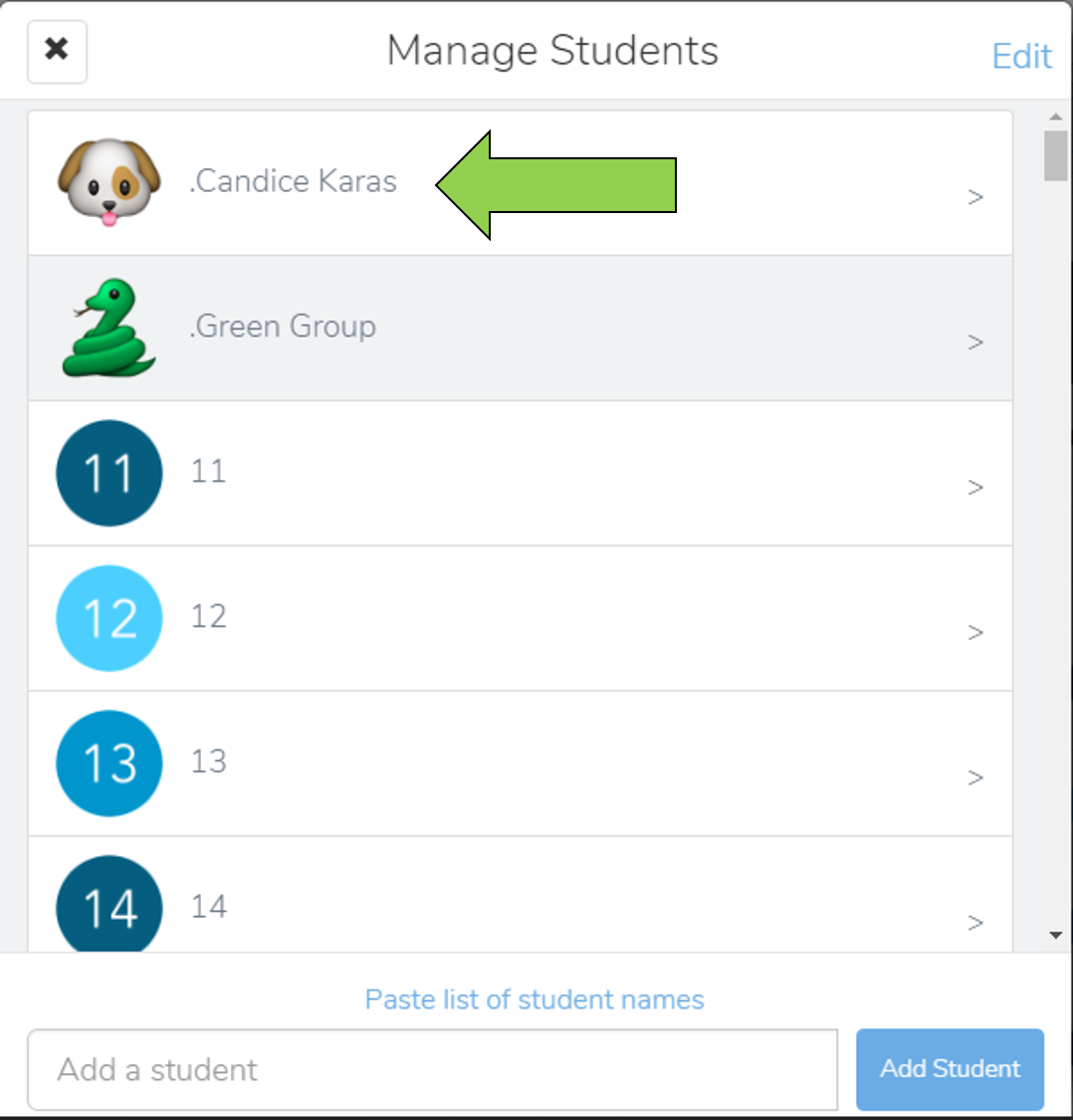
Task: Click the Add Student button
Action: 951,1069
